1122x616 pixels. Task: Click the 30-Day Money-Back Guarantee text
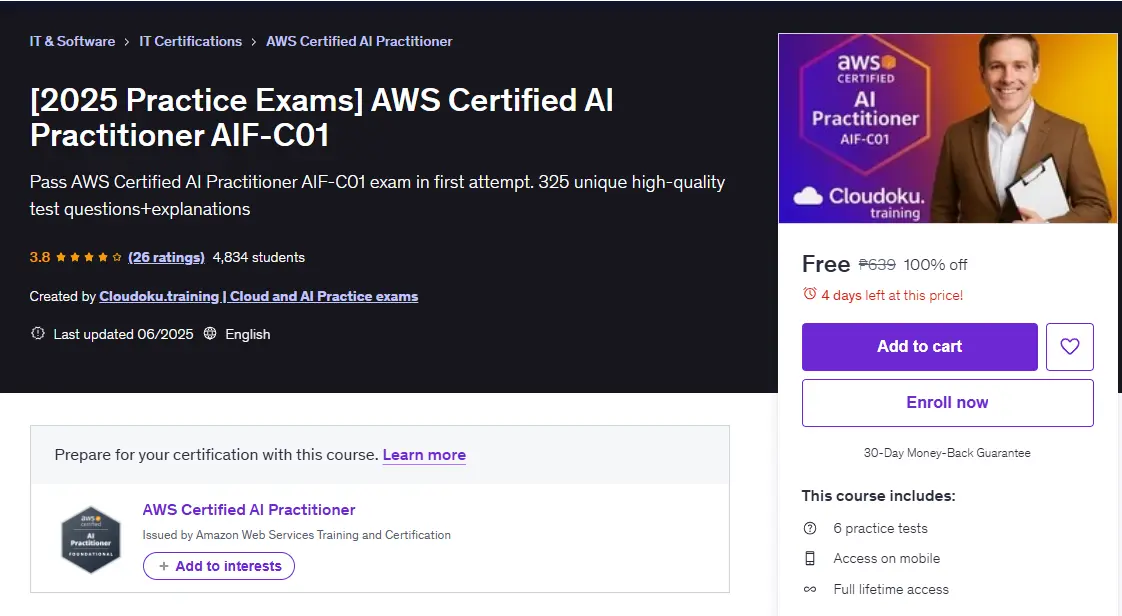(947, 453)
